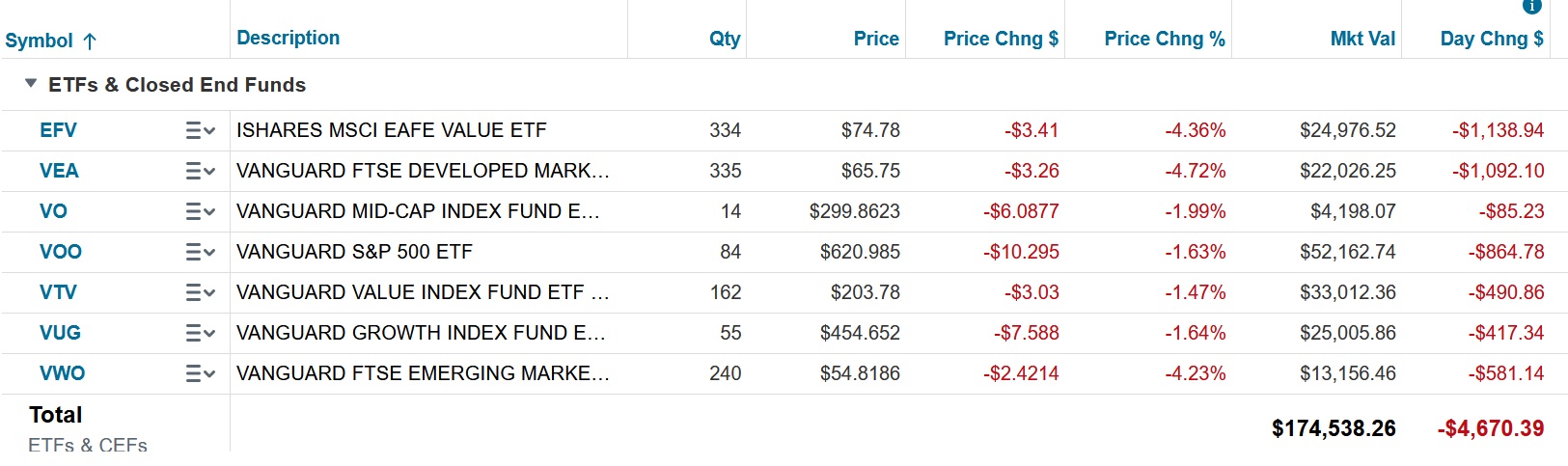
Task: Sort by the Qty column header
Action: pos(725,39)
